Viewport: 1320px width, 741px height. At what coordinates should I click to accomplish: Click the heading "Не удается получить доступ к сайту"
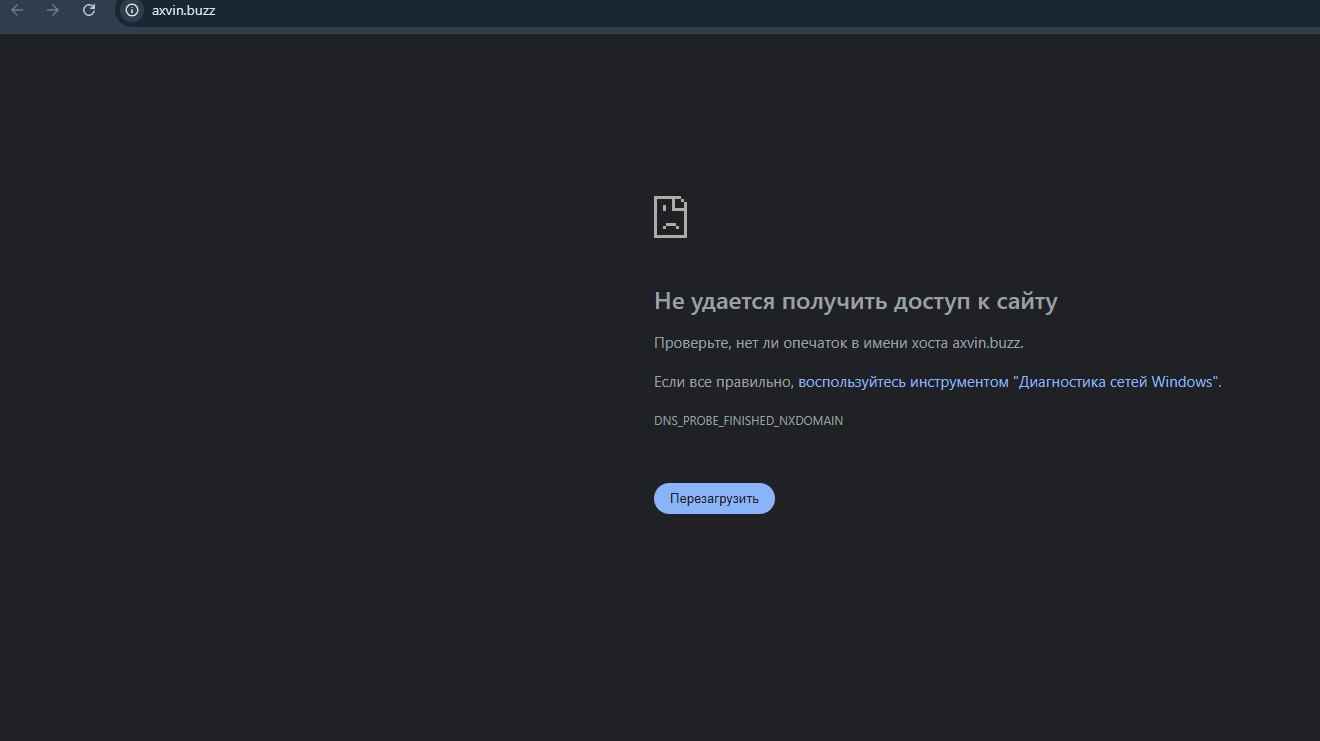click(x=856, y=301)
